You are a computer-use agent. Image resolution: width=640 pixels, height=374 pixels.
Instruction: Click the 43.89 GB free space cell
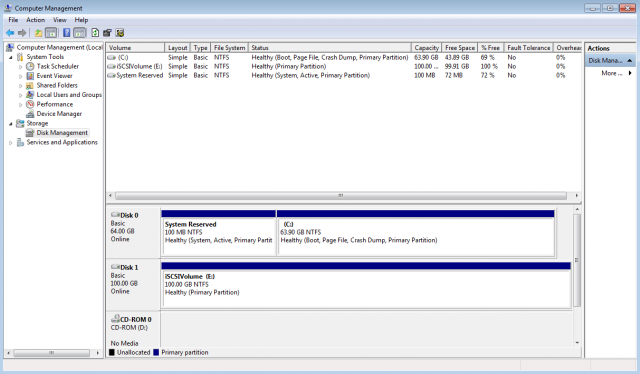tap(457, 58)
